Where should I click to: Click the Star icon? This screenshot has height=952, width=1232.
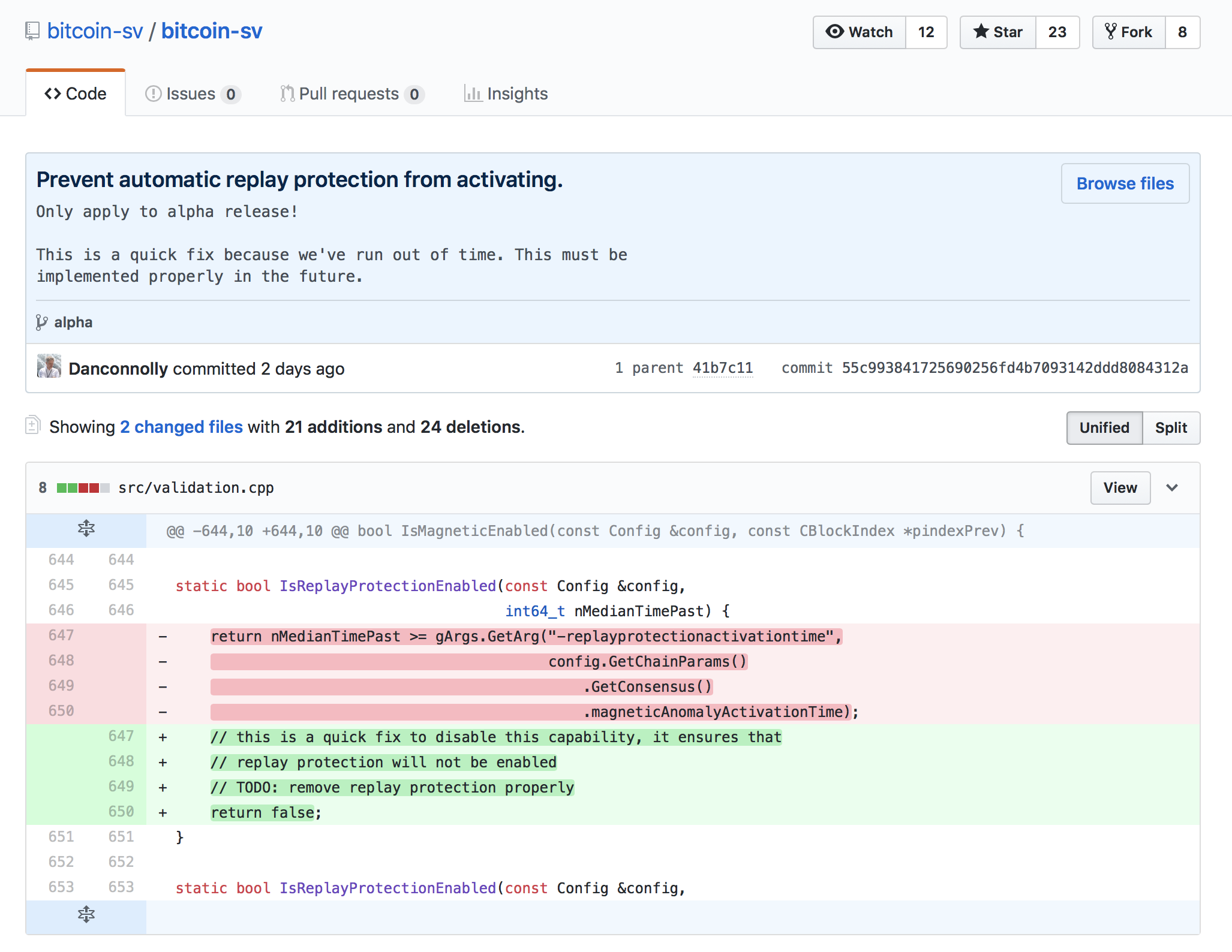coord(981,31)
